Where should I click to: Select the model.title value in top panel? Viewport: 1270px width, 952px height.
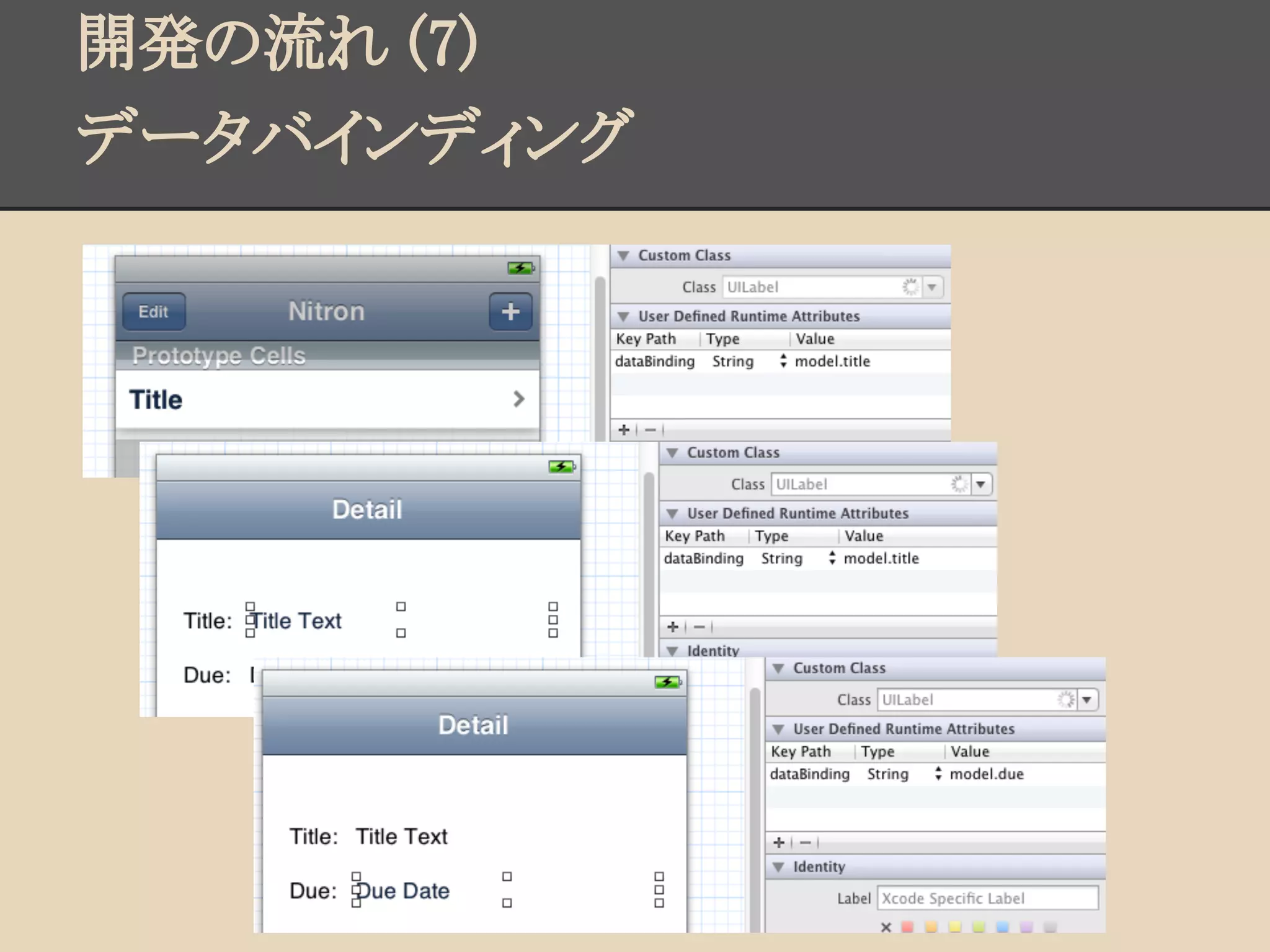(832, 361)
